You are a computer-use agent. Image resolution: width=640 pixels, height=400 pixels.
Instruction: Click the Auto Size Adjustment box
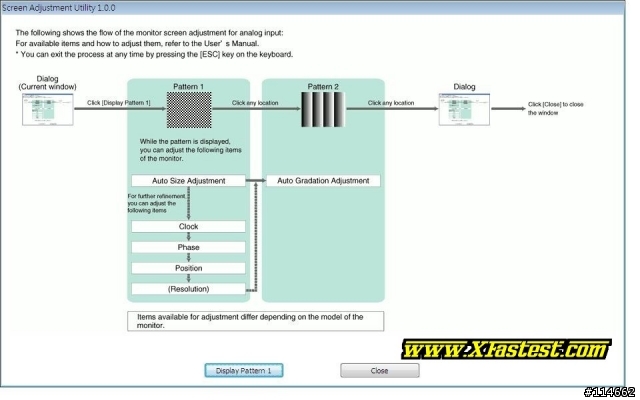(189, 181)
